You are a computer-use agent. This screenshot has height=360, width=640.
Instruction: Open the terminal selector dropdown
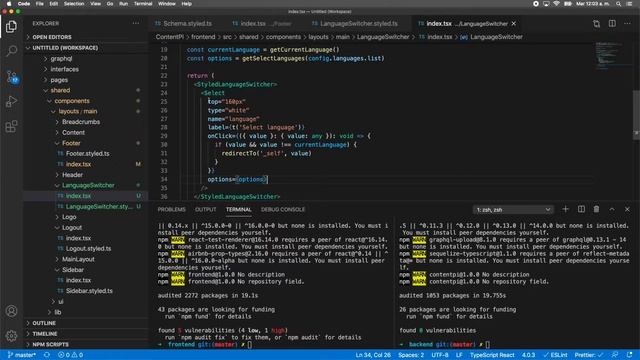pos(513,210)
